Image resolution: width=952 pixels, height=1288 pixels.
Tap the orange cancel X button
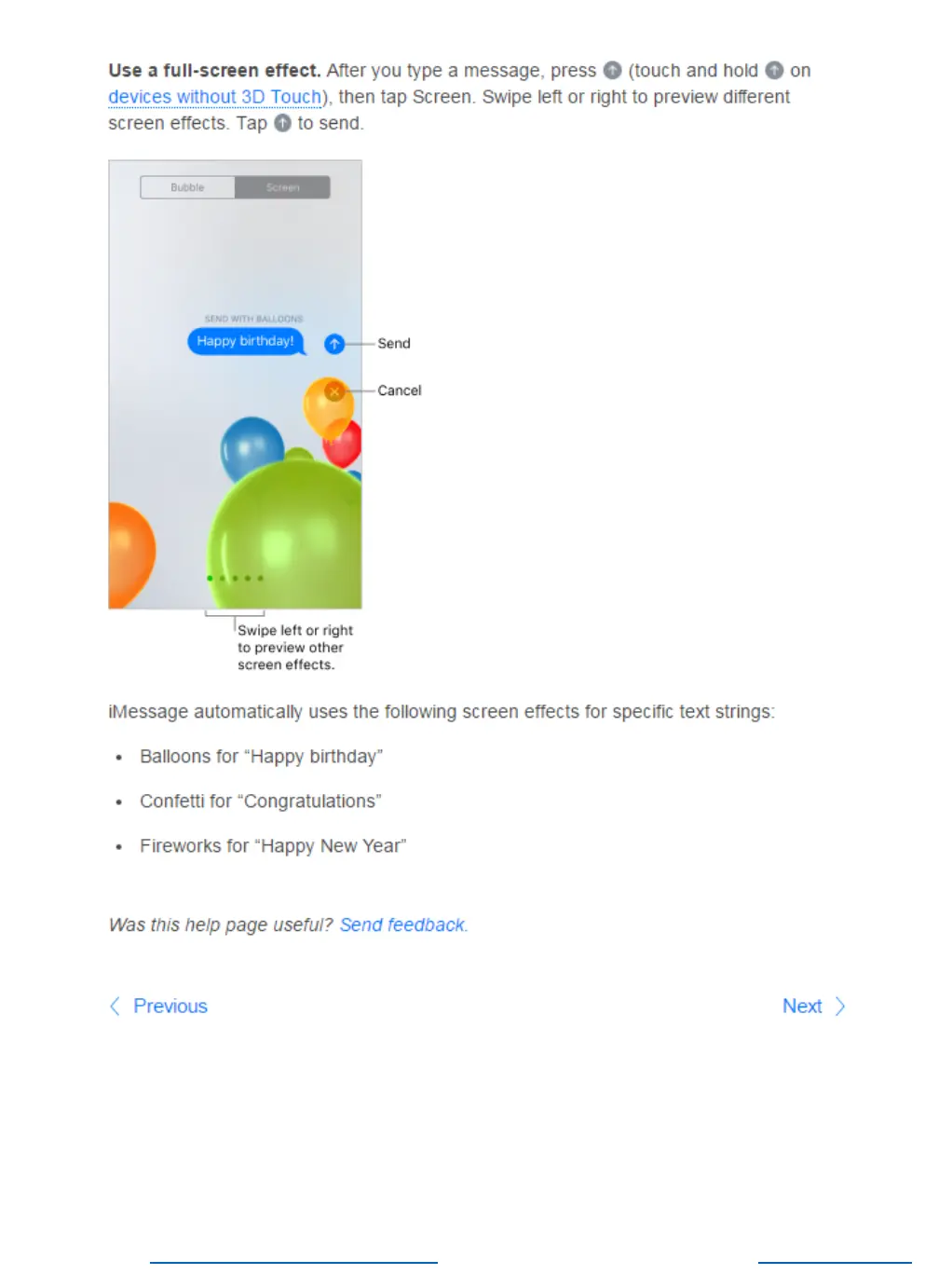coord(334,391)
